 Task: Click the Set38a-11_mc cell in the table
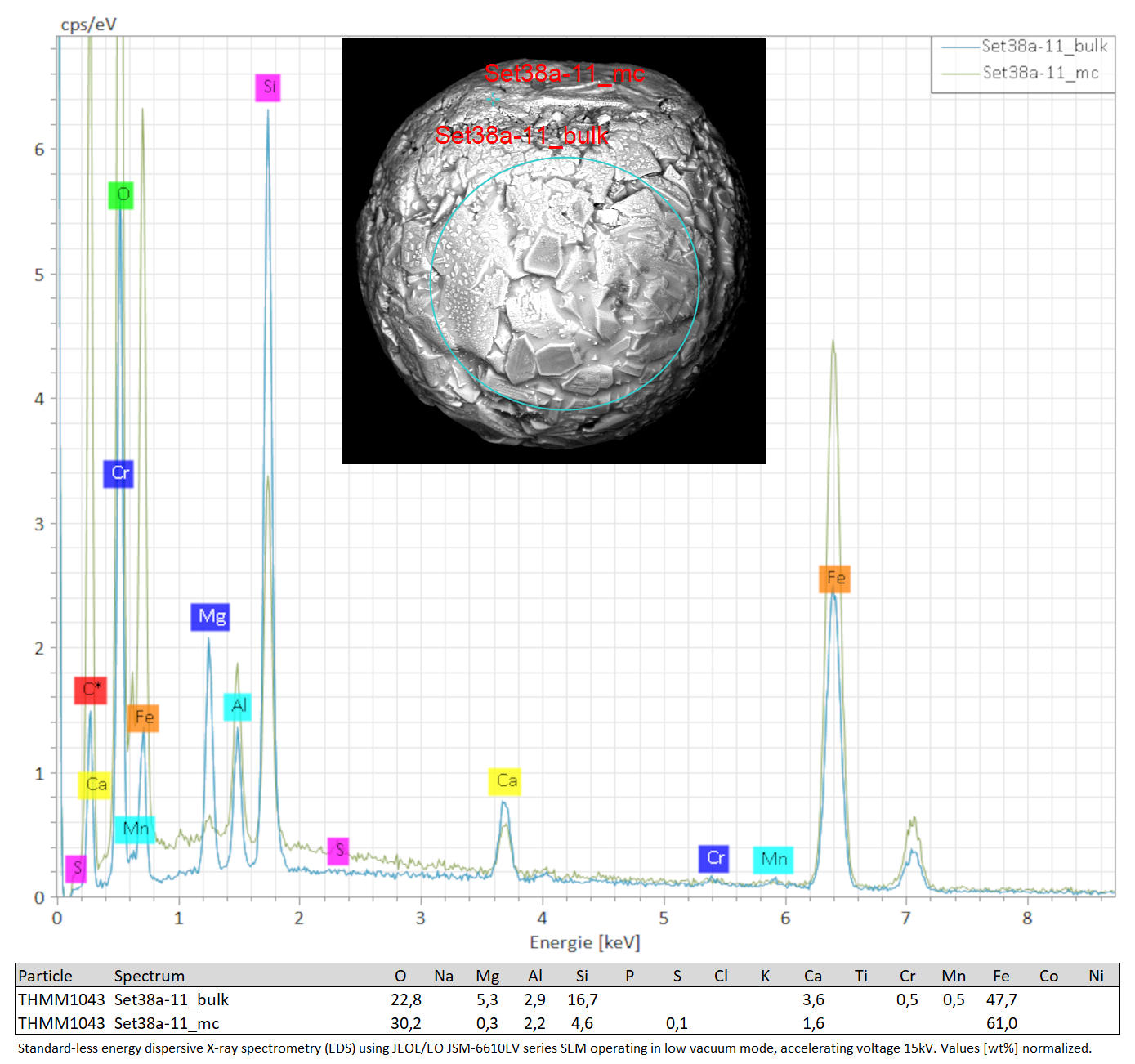pyautogui.click(x=167, y=1023)
